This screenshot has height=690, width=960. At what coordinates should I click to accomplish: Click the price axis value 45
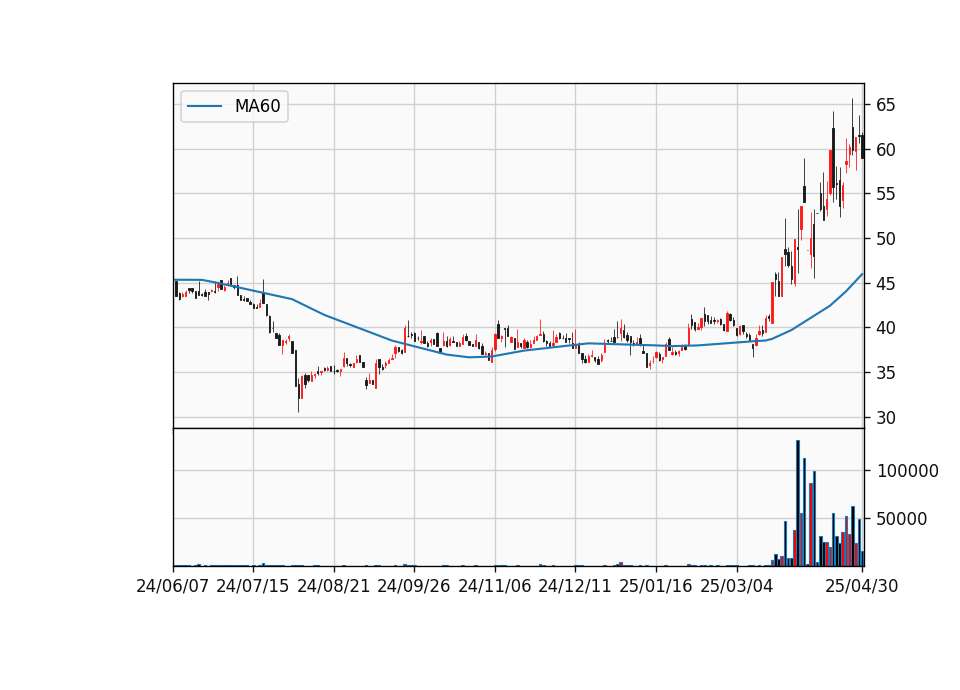point(885,284)
